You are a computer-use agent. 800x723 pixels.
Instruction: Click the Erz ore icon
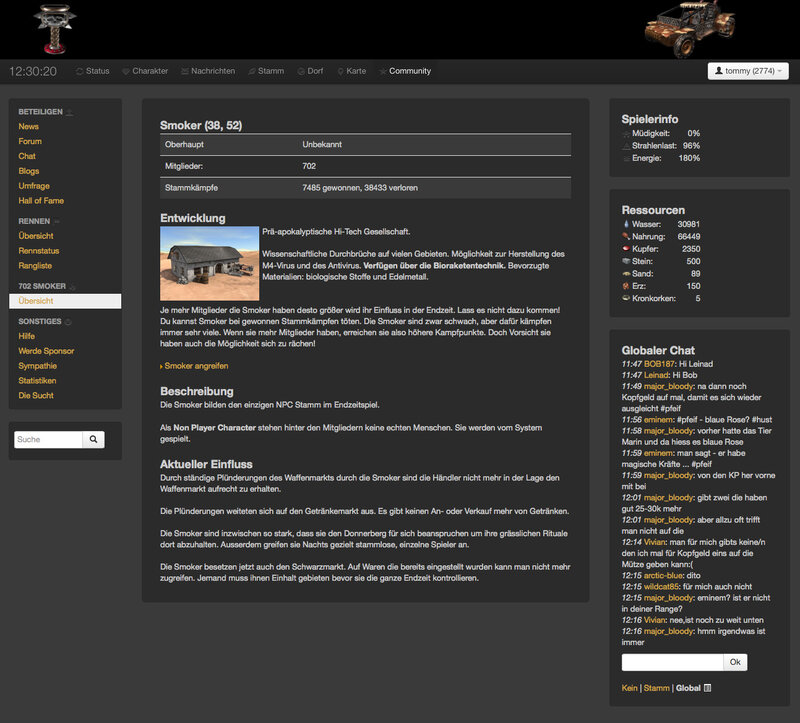(x=626, y=284)
